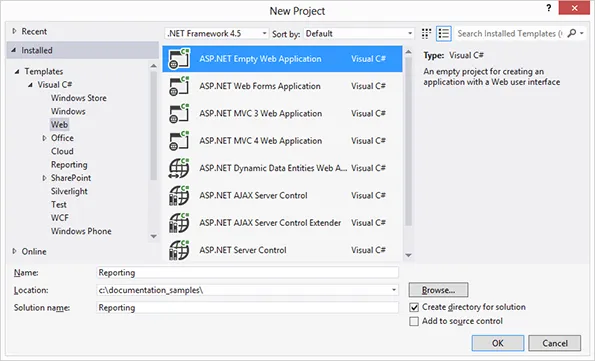Click the search magnifier icon
This screenshot has height=361, width=595.
click(x=571, y=33)
